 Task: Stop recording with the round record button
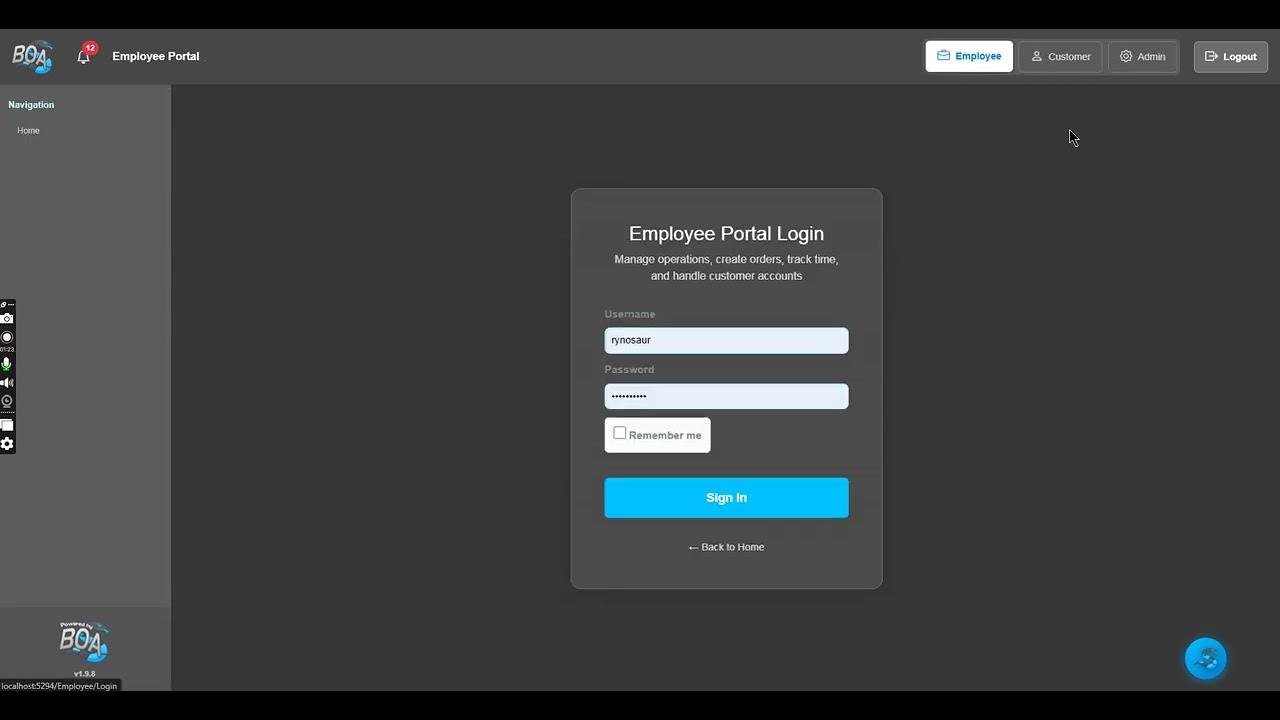coord(7,337)
